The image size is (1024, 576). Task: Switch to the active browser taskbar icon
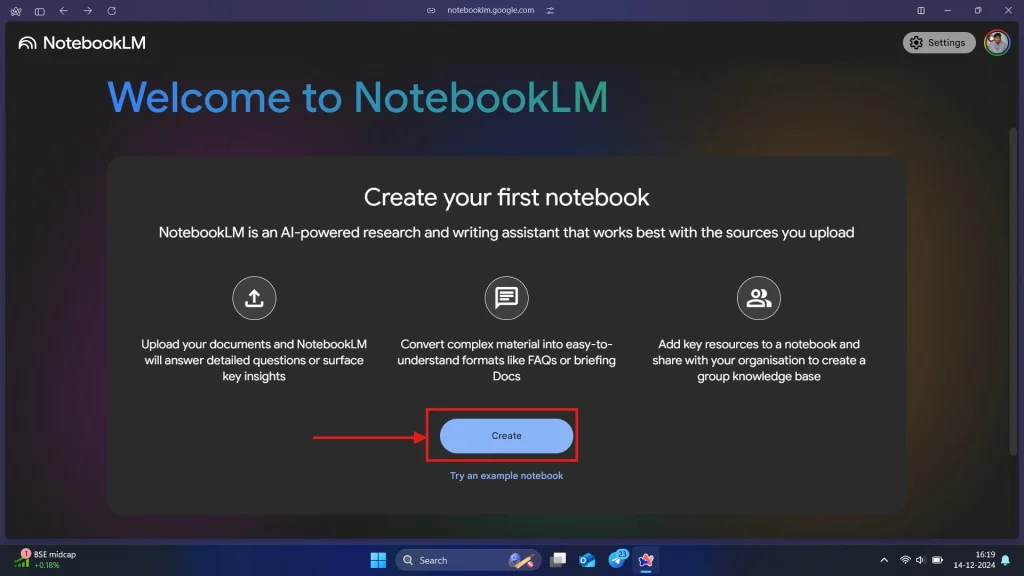(x=646, y=560)
